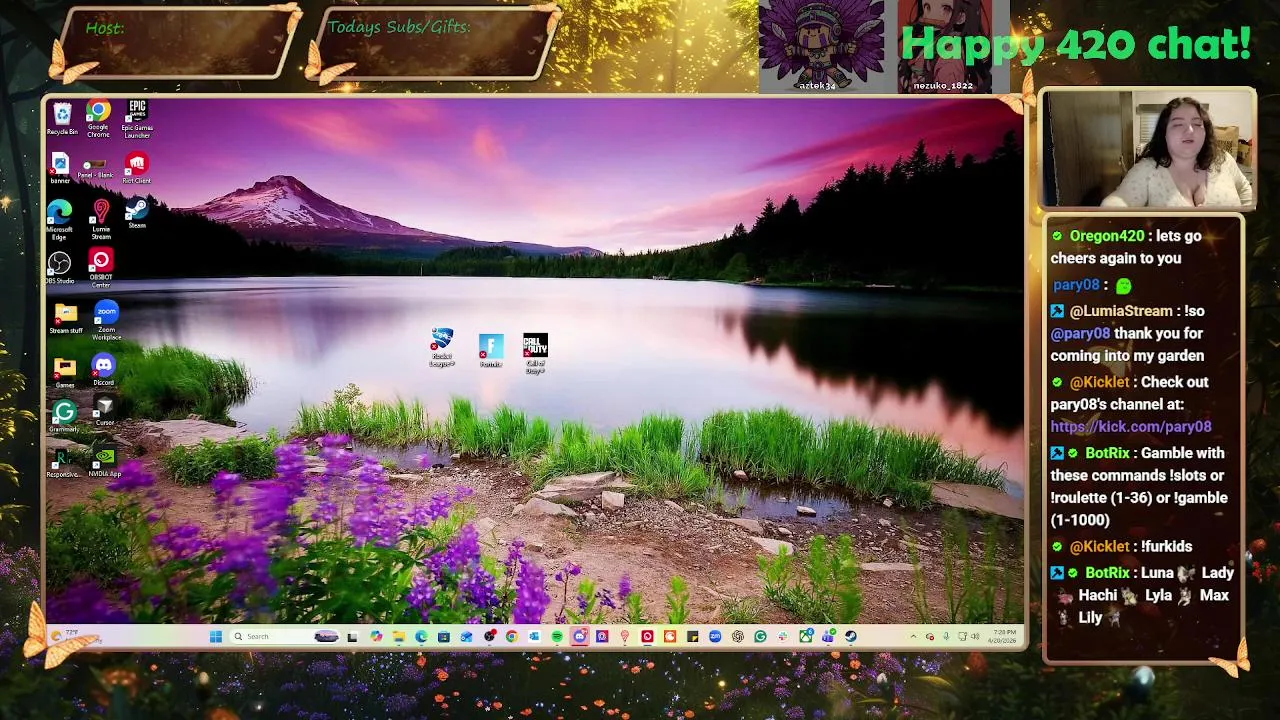Launch Google Chrome from the desktop
This screenshot has height=720, width=1280.
click(x=98, y=119)
